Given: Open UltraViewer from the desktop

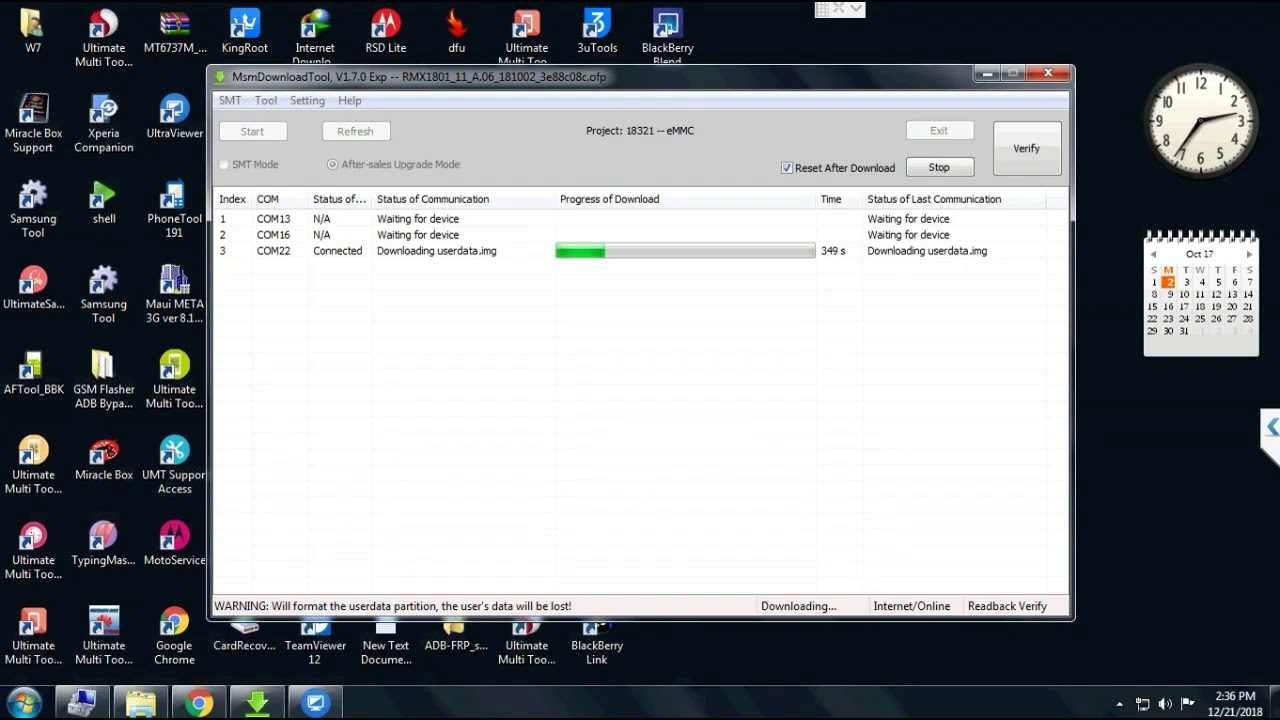Looking at the screenshot, I should 175,117.
